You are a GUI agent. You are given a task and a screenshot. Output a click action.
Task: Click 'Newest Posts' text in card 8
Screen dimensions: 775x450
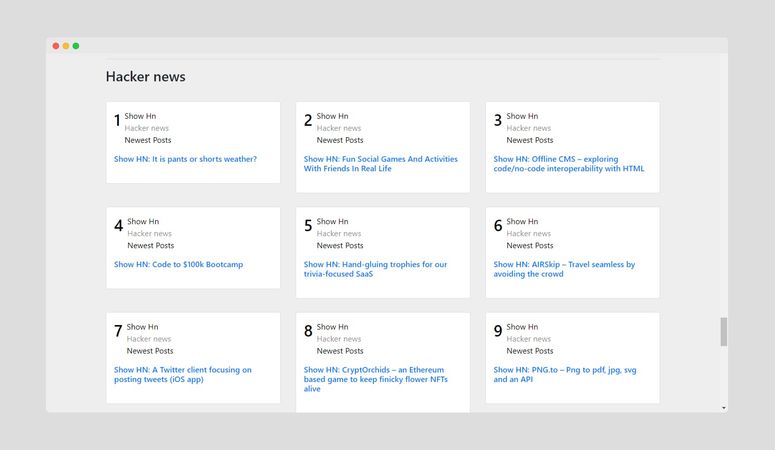[x=340, y=351]
